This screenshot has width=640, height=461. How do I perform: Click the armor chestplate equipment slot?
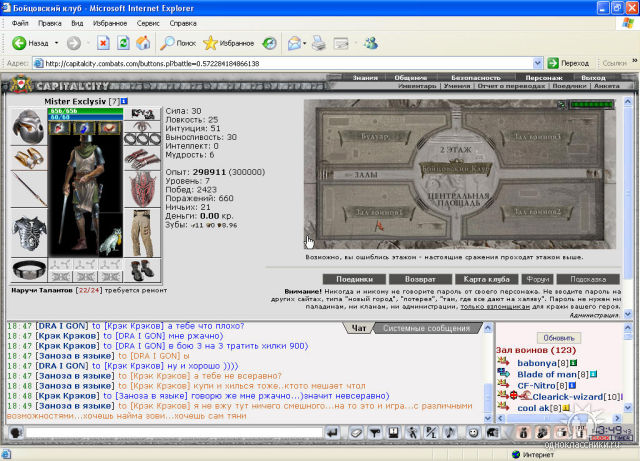tap(29, 233)
